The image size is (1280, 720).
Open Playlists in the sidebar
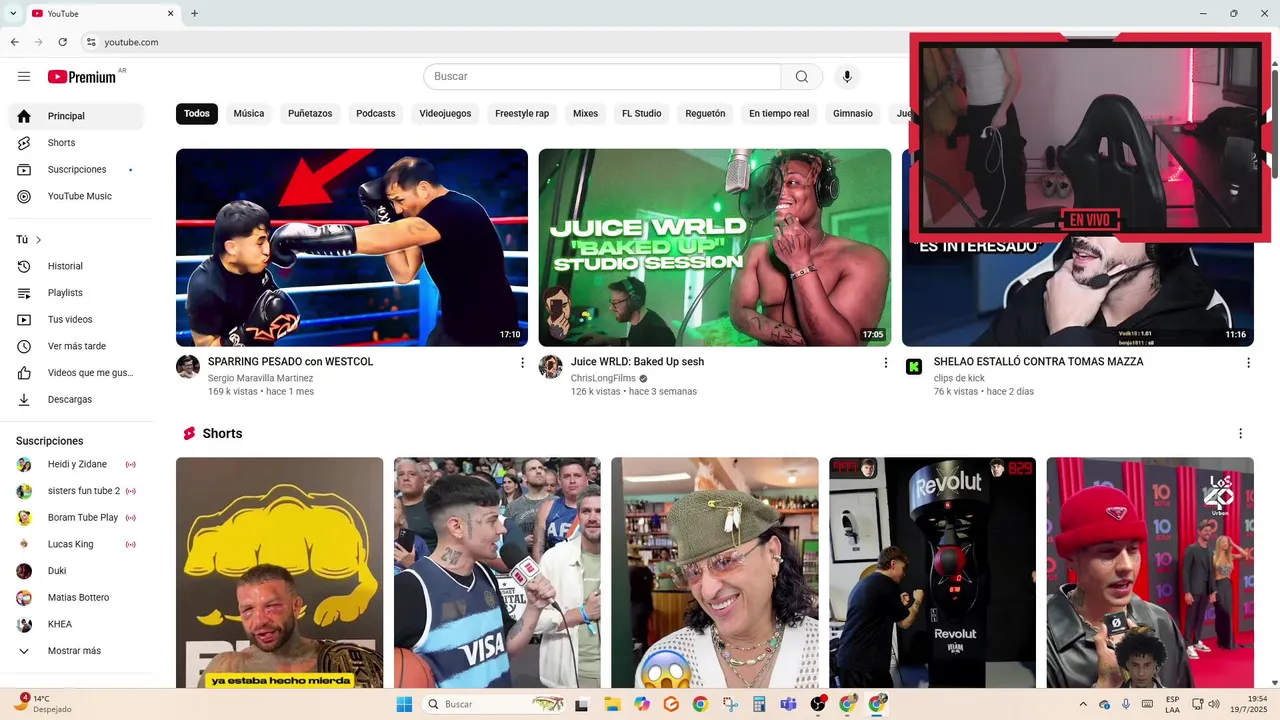(76, 293)
